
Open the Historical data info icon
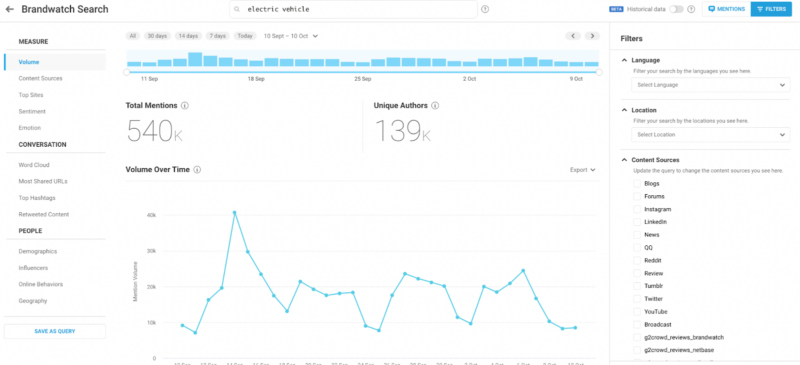point(691,9)
